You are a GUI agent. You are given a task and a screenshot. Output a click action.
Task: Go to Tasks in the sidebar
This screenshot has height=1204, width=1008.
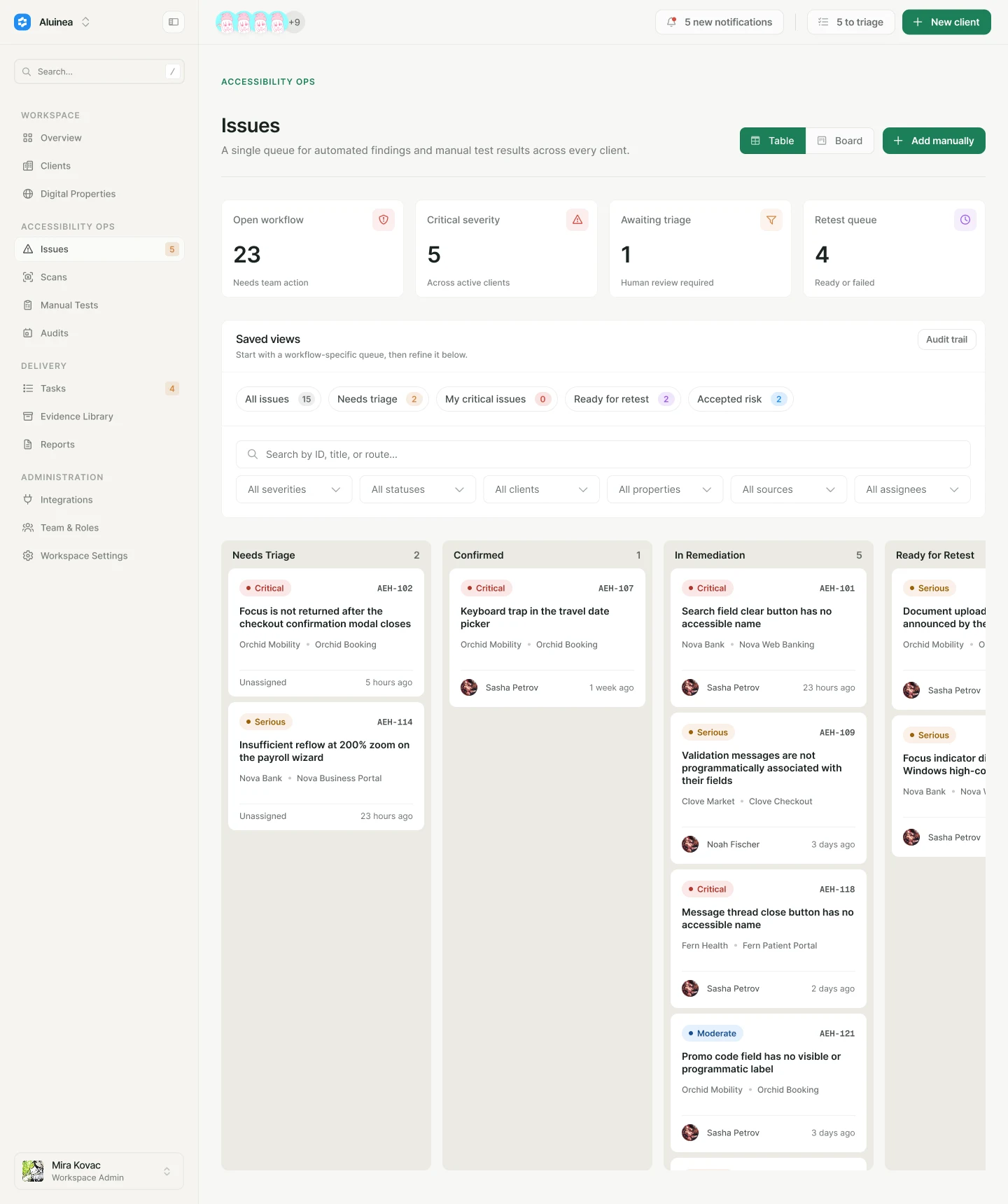coord(99,388)
